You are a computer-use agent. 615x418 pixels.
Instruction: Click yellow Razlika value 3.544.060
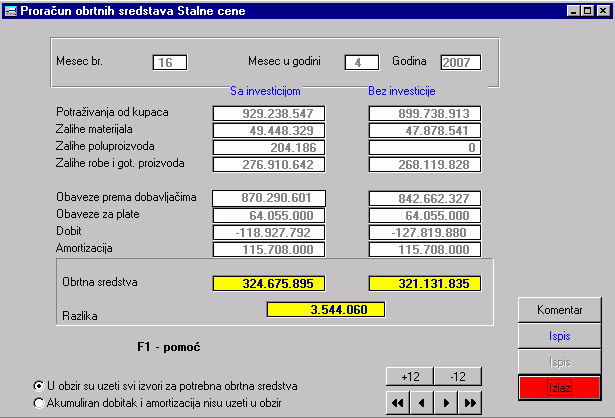click(326, 309)
